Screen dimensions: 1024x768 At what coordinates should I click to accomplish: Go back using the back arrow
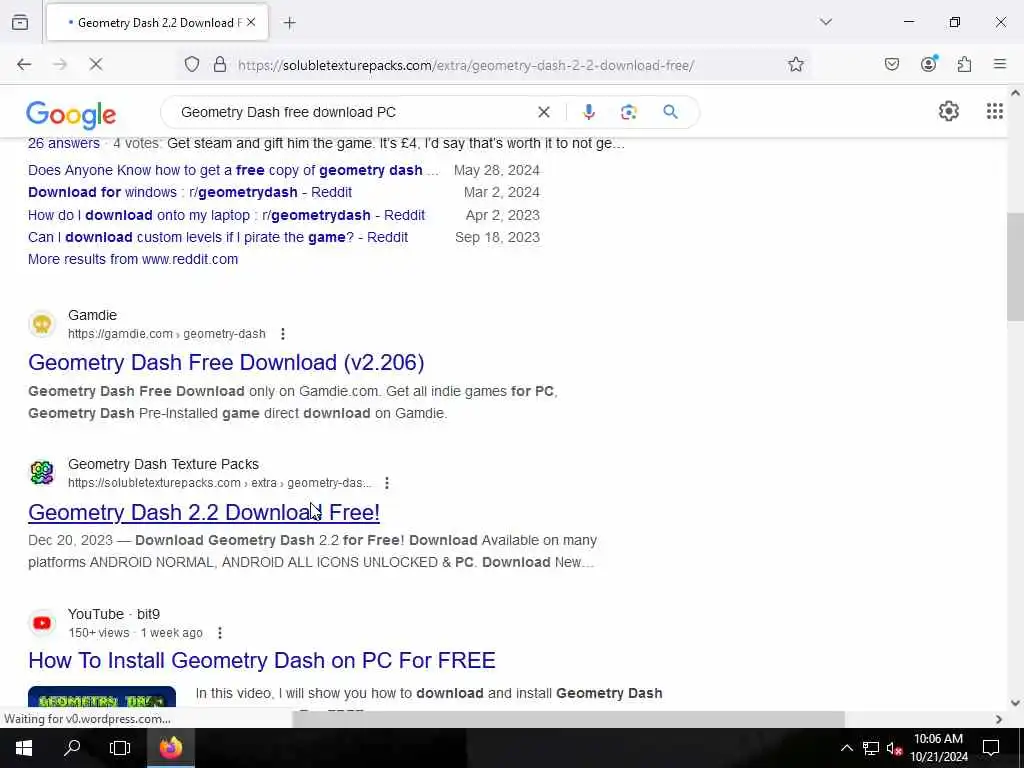(x=24, y=64)
